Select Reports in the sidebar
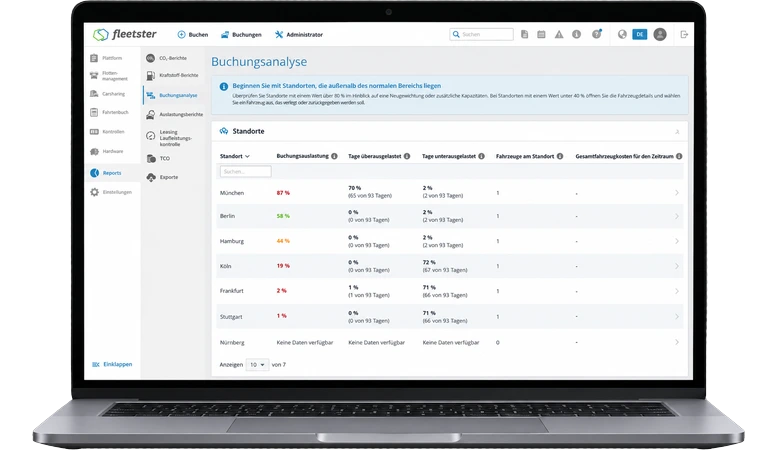Image resolution: width=777 pixels, height=450 pixels. 106,173
